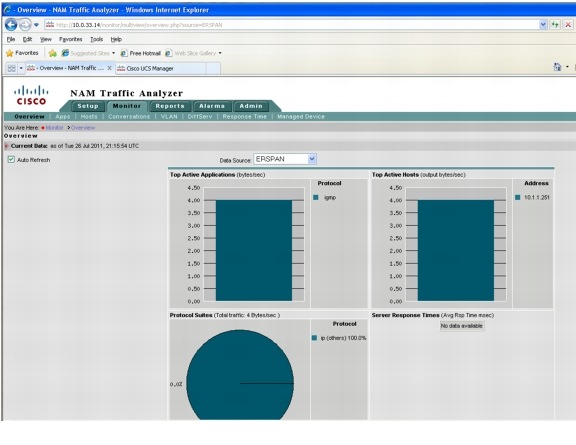
Task: Select the Apps submenu item
Action: [x=62, y=117]
